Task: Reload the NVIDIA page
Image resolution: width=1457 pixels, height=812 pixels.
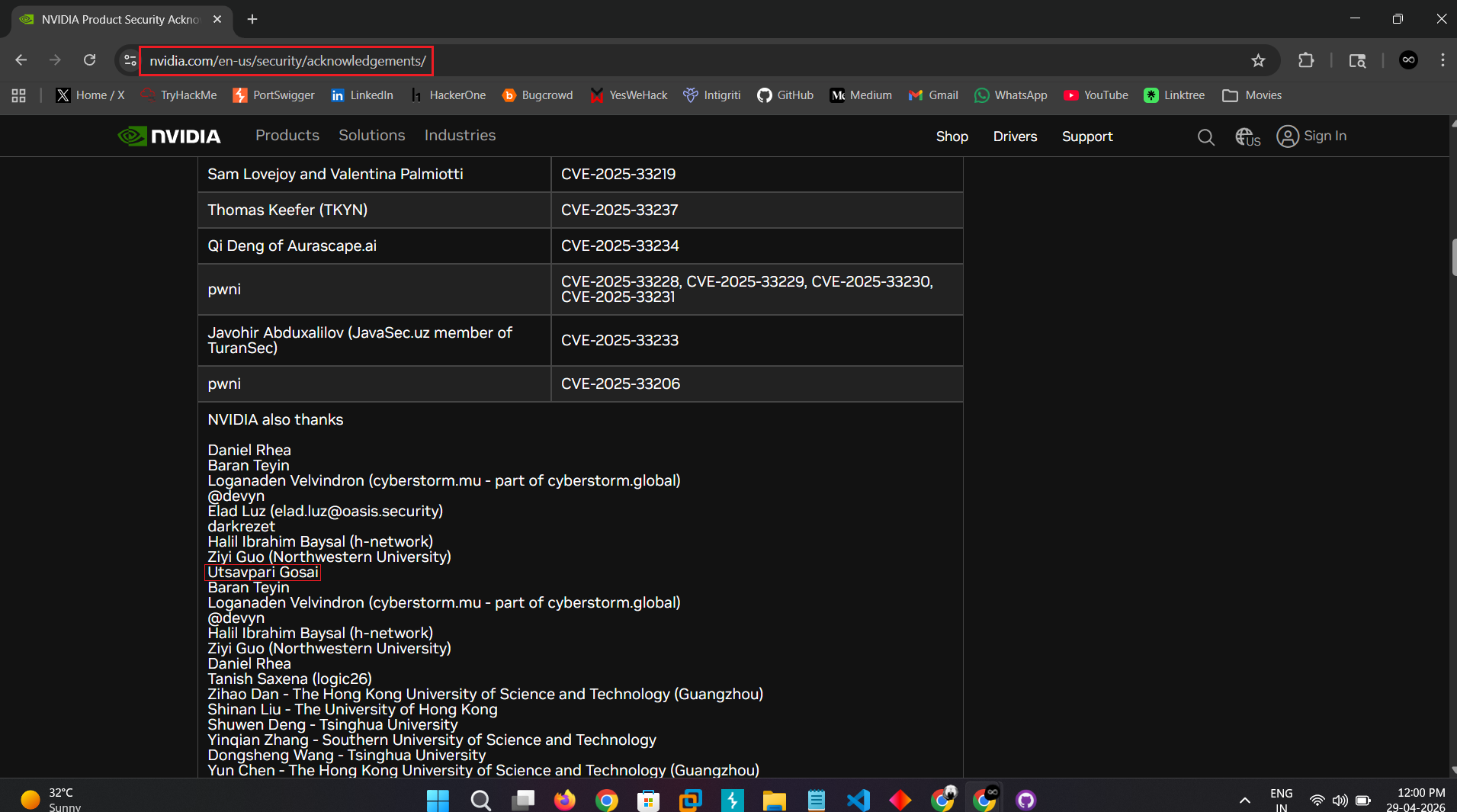Action: (x=90, y=60)
